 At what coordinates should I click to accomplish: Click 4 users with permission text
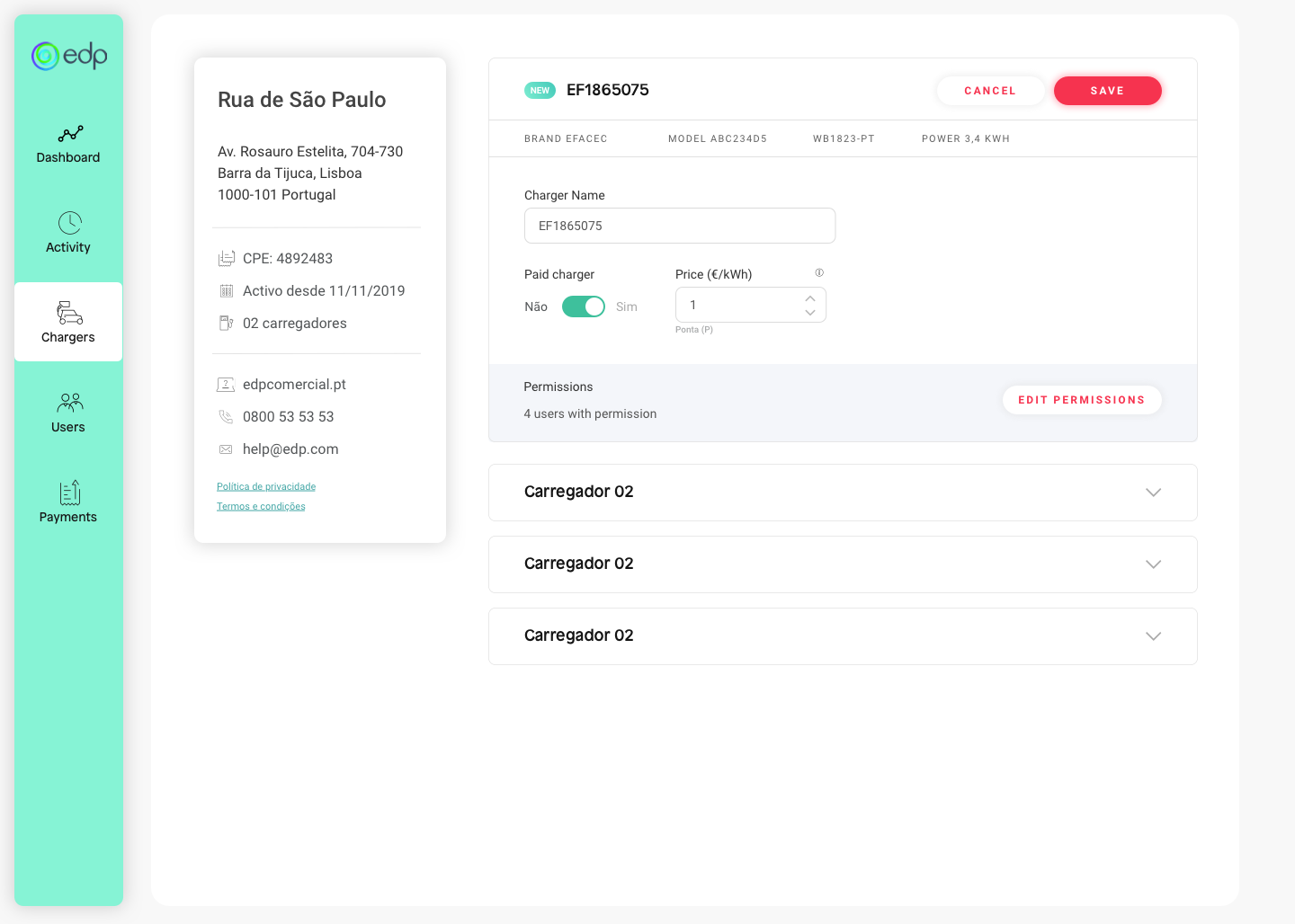click(590, 413)
